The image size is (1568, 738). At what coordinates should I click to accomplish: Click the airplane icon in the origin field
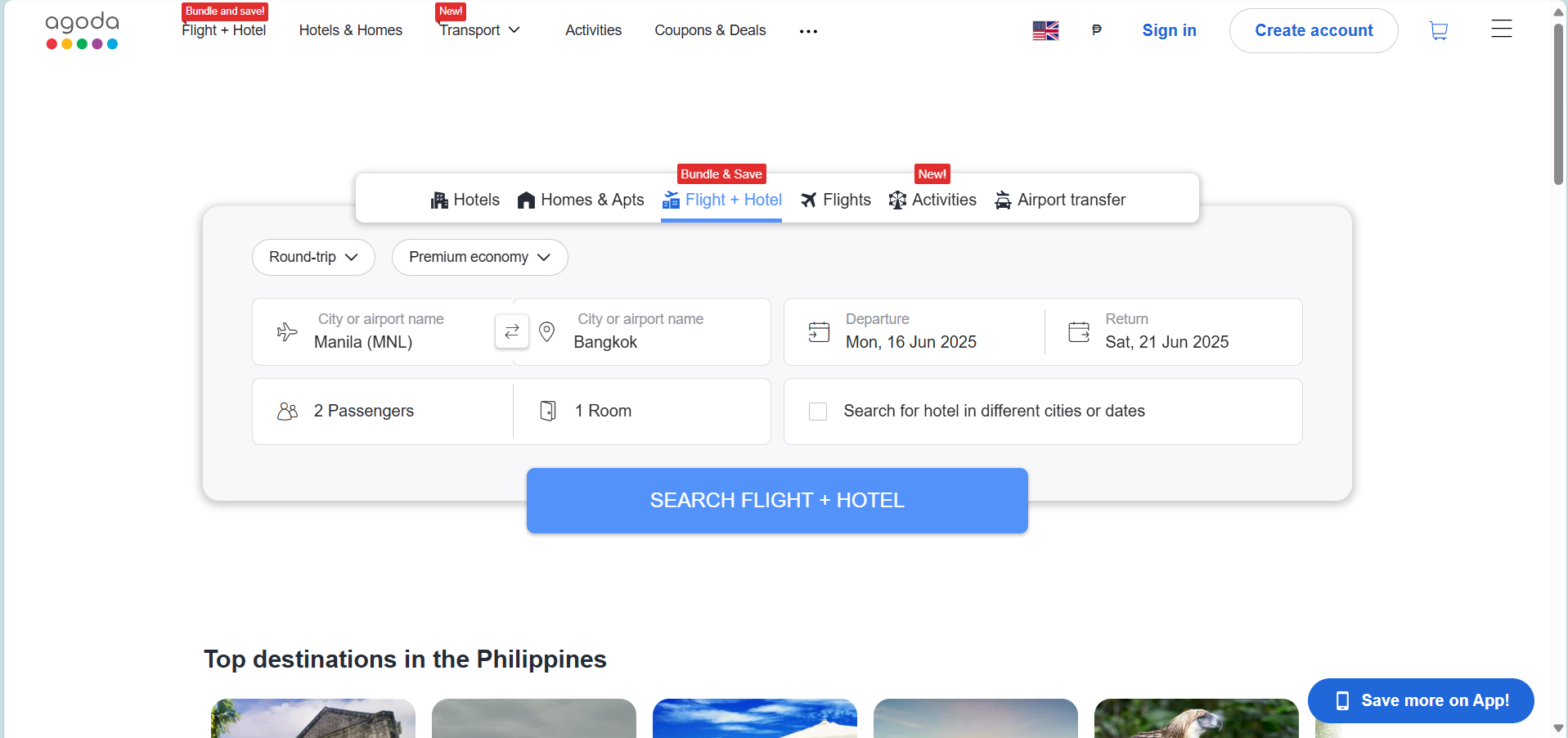[x=287, y=331]
